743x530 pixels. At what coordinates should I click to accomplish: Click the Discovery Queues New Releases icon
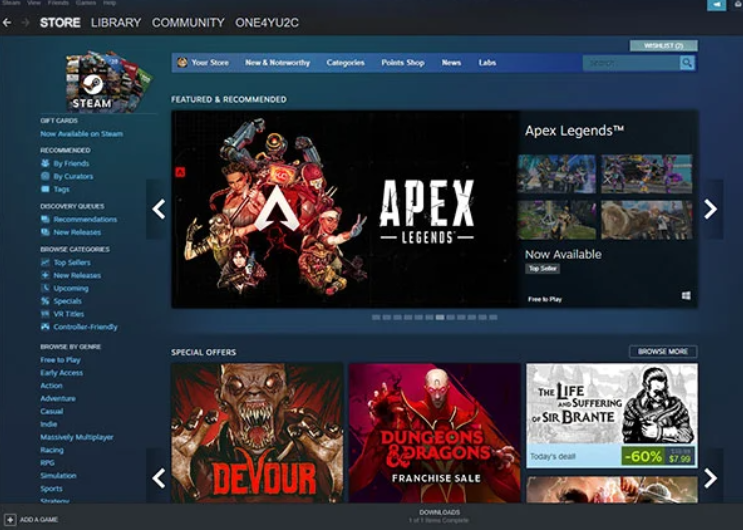[45, 232]
